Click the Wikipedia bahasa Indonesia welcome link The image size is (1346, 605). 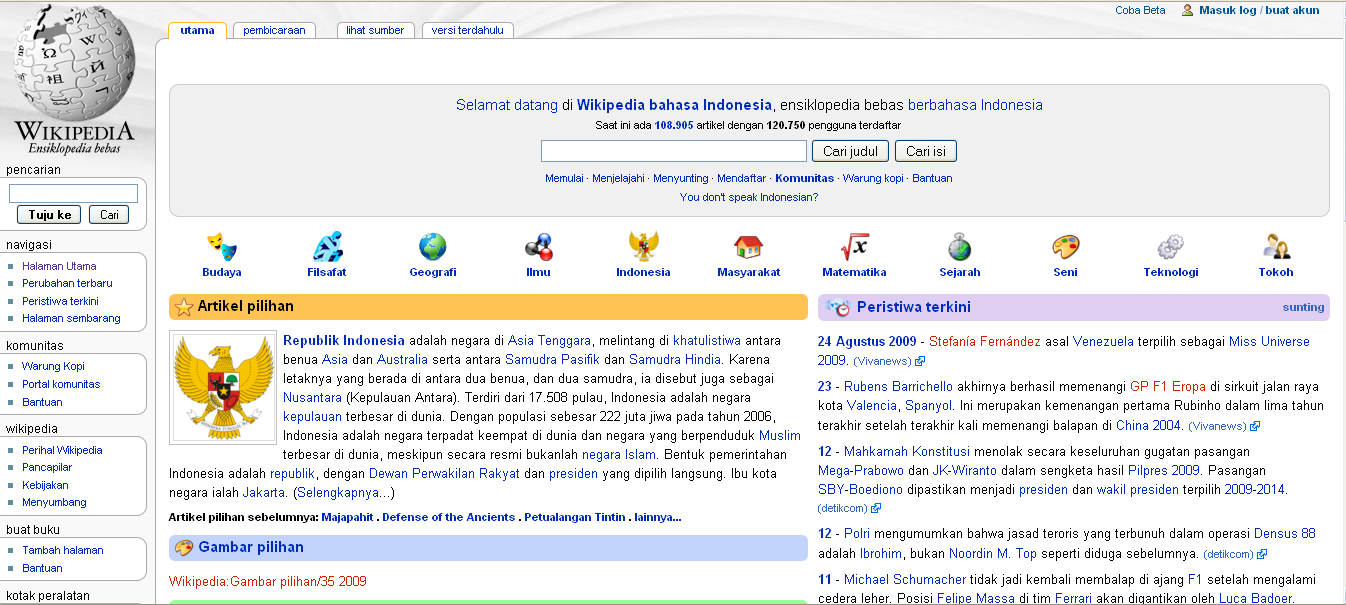(x=674, y=104)
